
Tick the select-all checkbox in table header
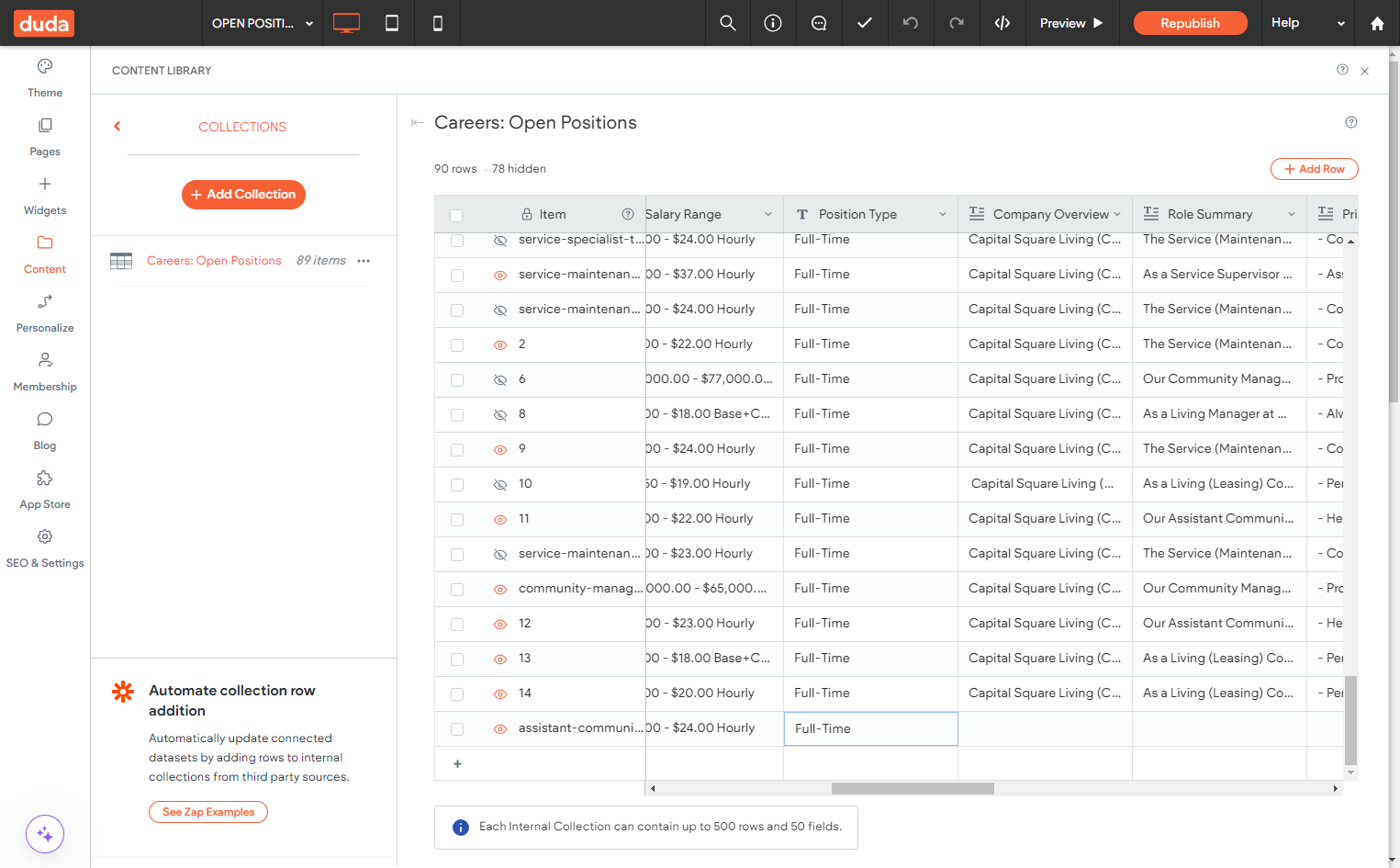pos(456,216)
